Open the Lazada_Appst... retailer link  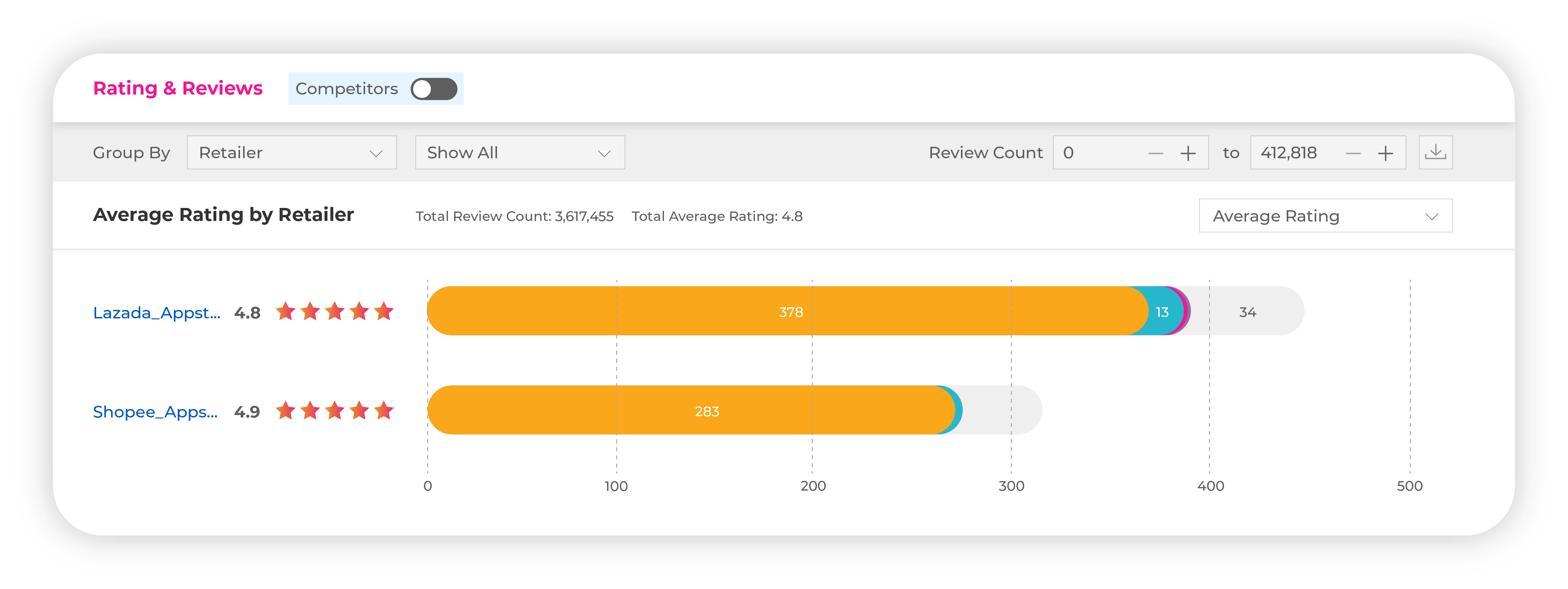pos(157,313)
